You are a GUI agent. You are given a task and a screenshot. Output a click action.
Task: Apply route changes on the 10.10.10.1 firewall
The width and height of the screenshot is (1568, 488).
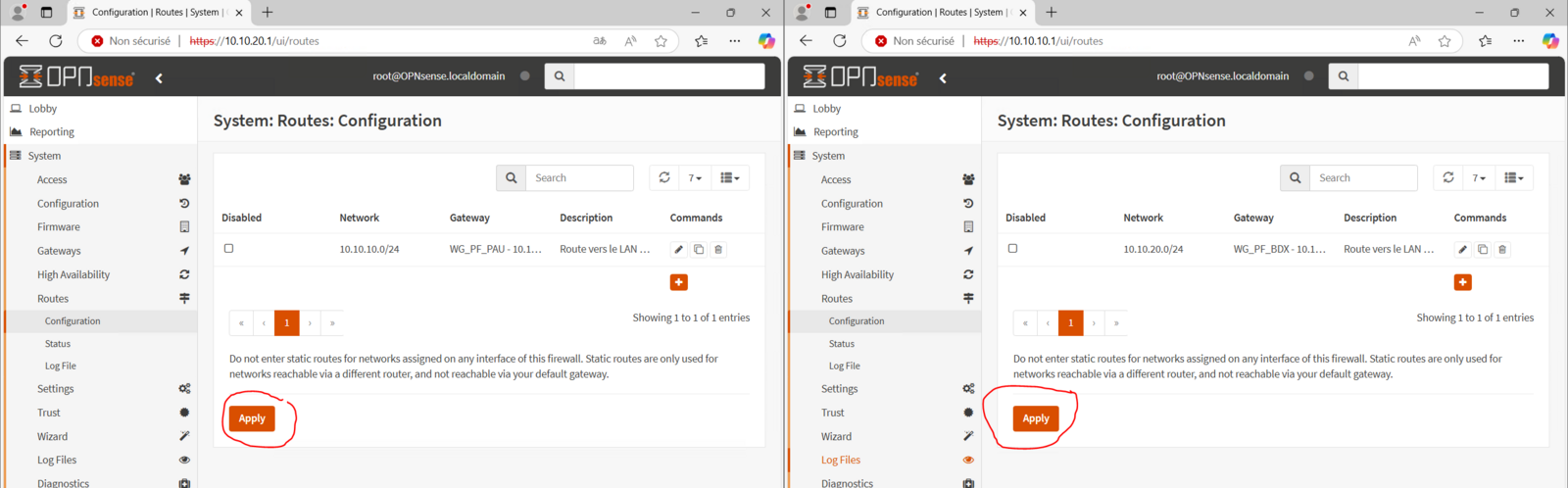click(x=1036, y=418)
